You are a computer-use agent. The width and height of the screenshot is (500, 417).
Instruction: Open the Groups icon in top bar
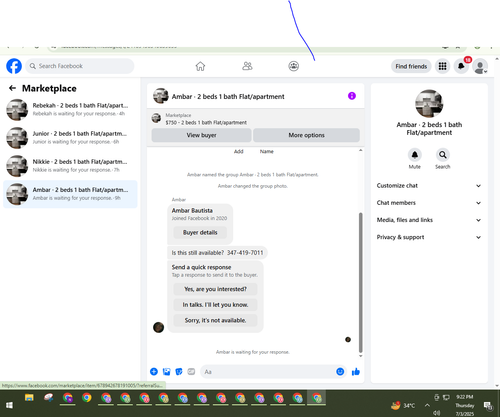click(x=293, y=66)
